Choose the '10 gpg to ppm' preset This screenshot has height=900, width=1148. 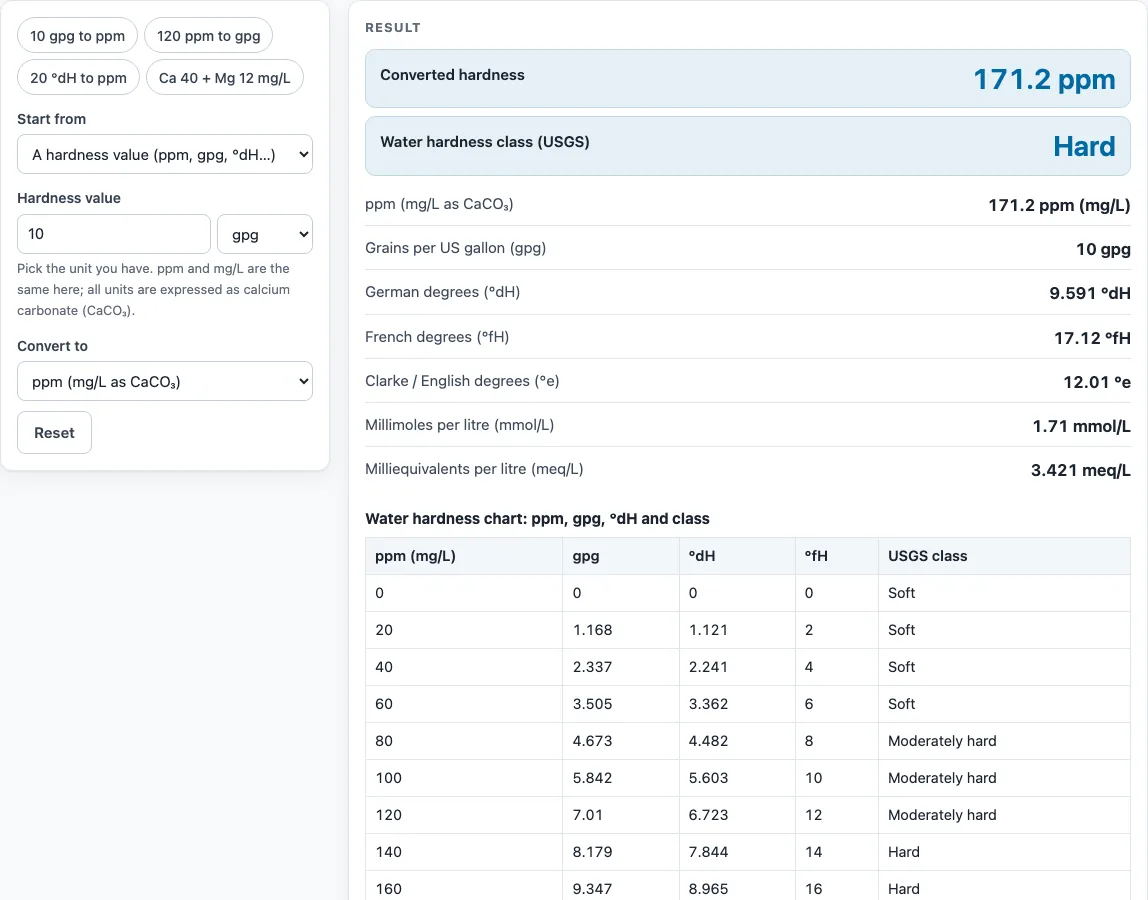[x=77, y=36]
